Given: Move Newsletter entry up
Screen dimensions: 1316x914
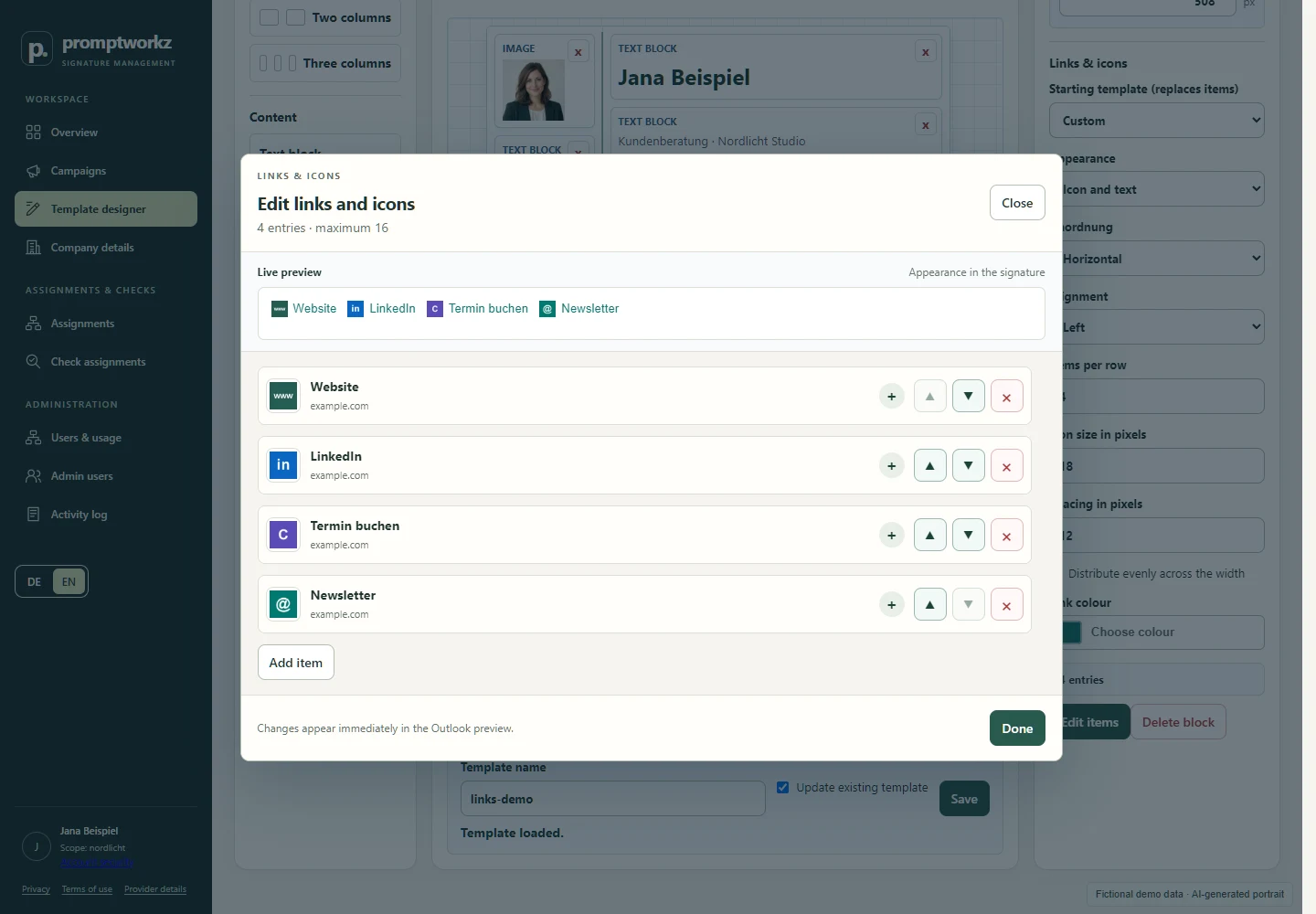Looking at the screenshot, I should coord(929,604).
